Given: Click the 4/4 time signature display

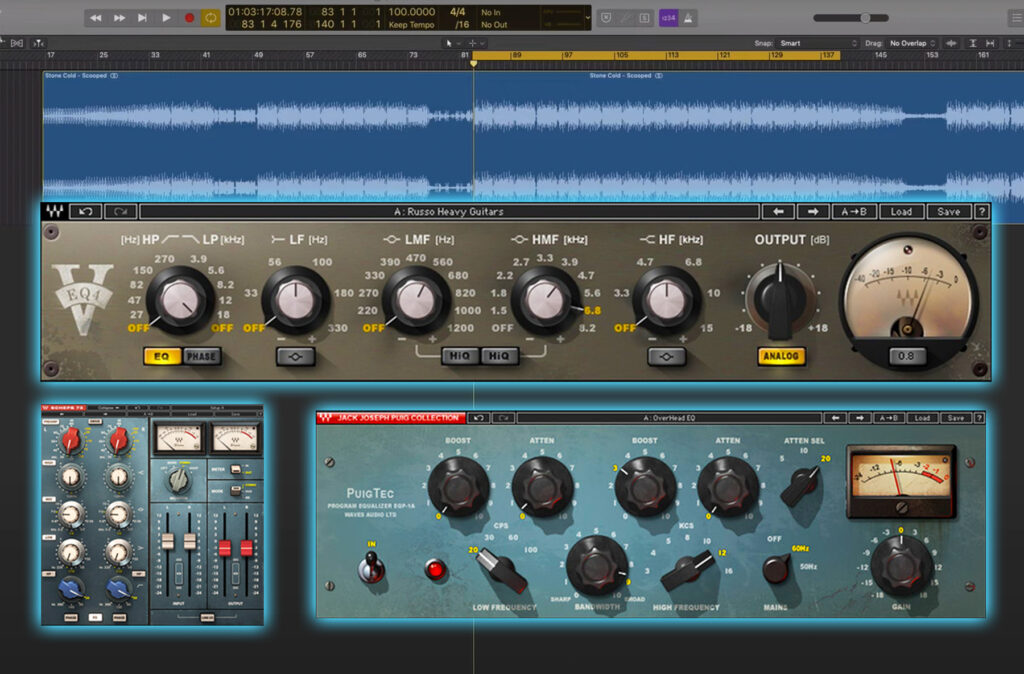Looking at the screenshot, I should pos(458,12).
